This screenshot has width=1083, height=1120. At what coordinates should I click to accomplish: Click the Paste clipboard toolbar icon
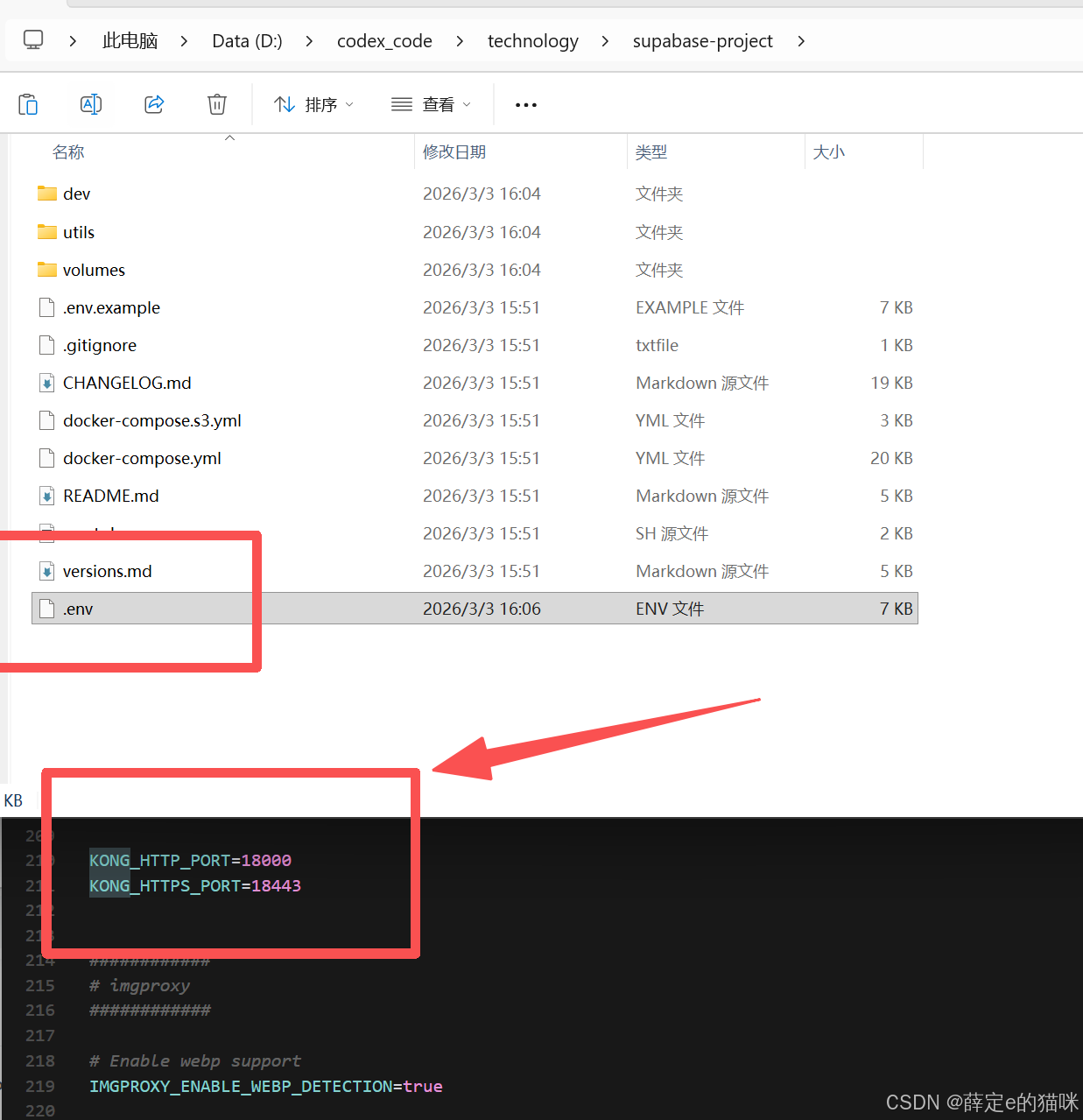(28, 104)
